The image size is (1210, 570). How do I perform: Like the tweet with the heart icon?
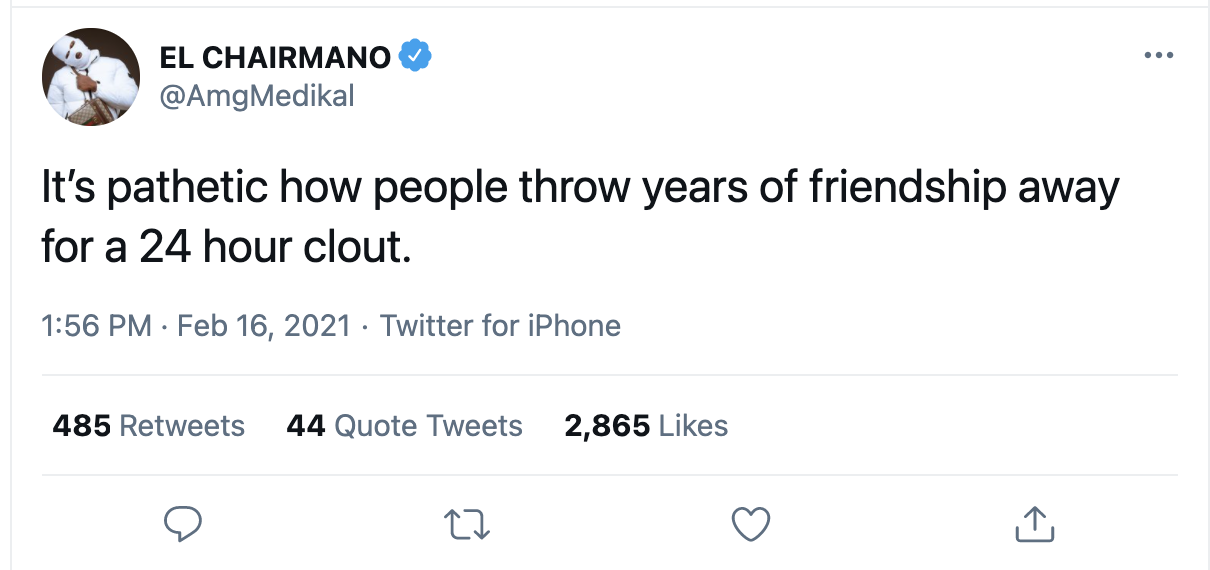pos(751,523)
